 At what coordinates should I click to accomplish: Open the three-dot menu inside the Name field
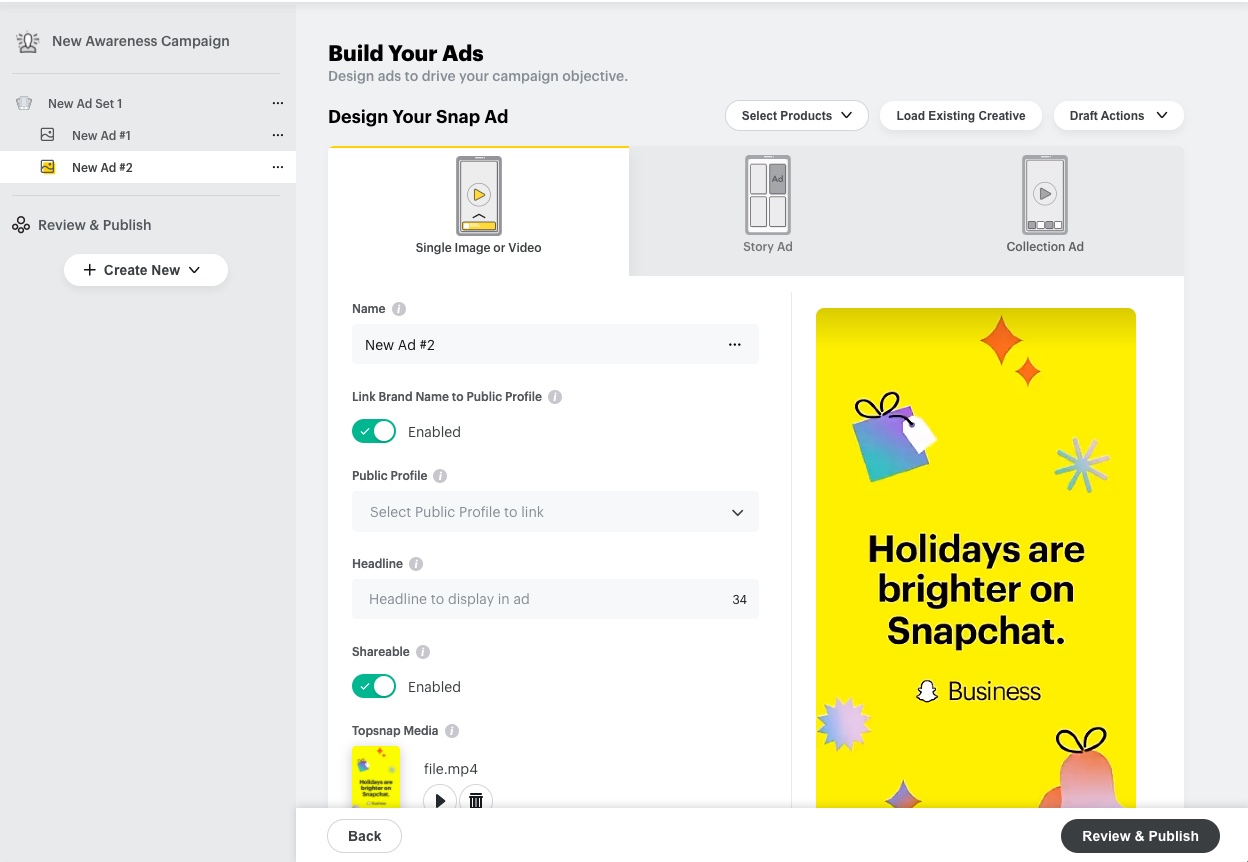coord(735,345)
